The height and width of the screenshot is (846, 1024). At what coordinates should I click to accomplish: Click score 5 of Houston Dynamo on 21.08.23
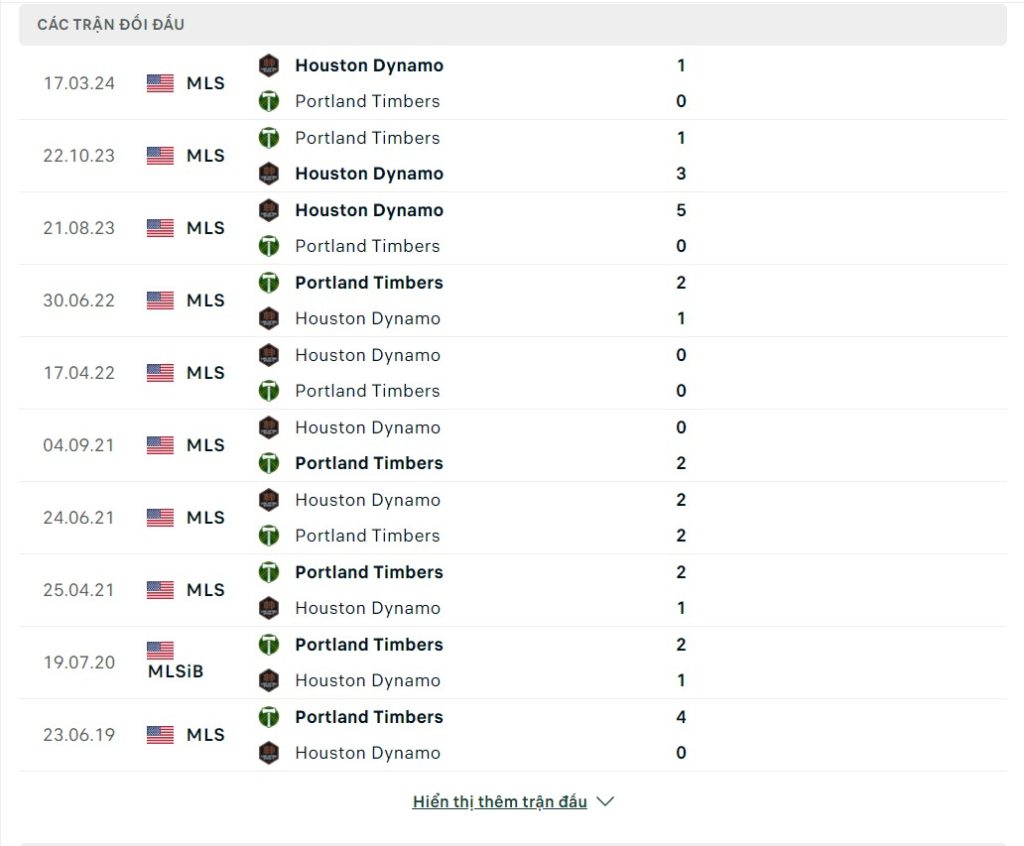tap(681, 210)
